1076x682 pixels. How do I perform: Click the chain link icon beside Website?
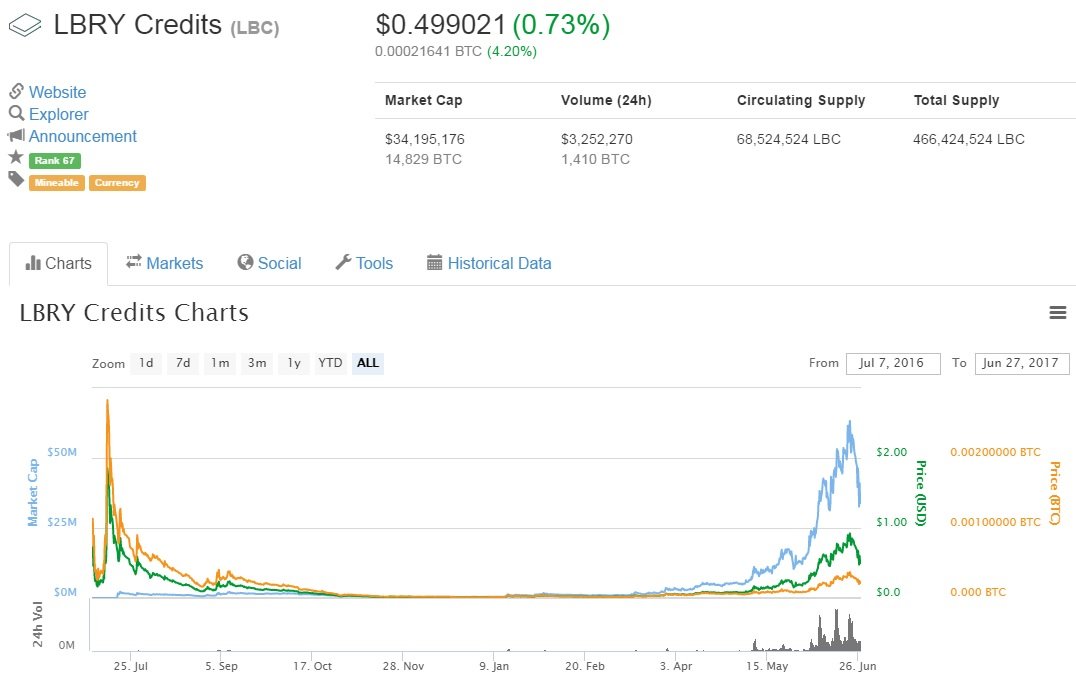coord(16,91)
